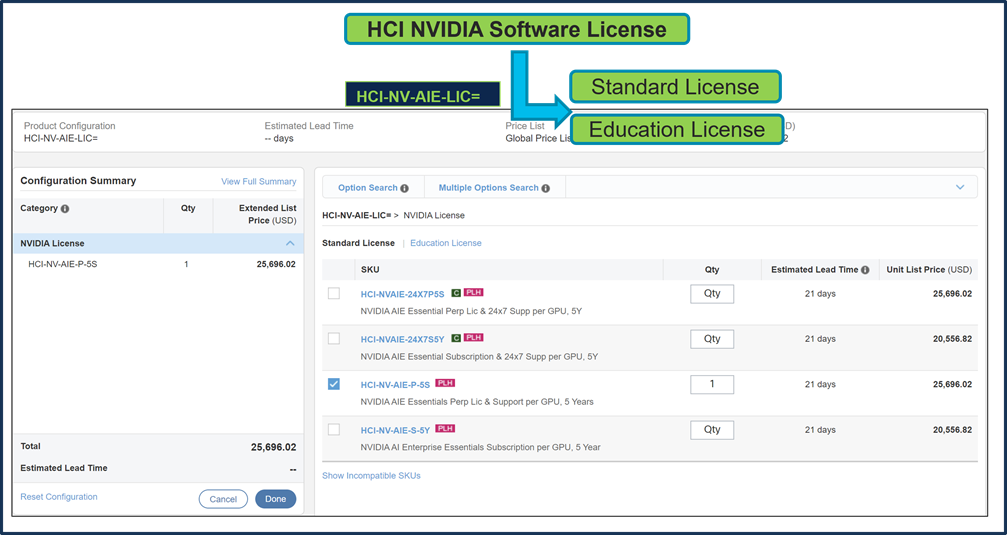This screenshot has height=535, width=1007.
Task: Open the HCI-NV-AIE-S-5Y SKU link
Action: point(395,430)
